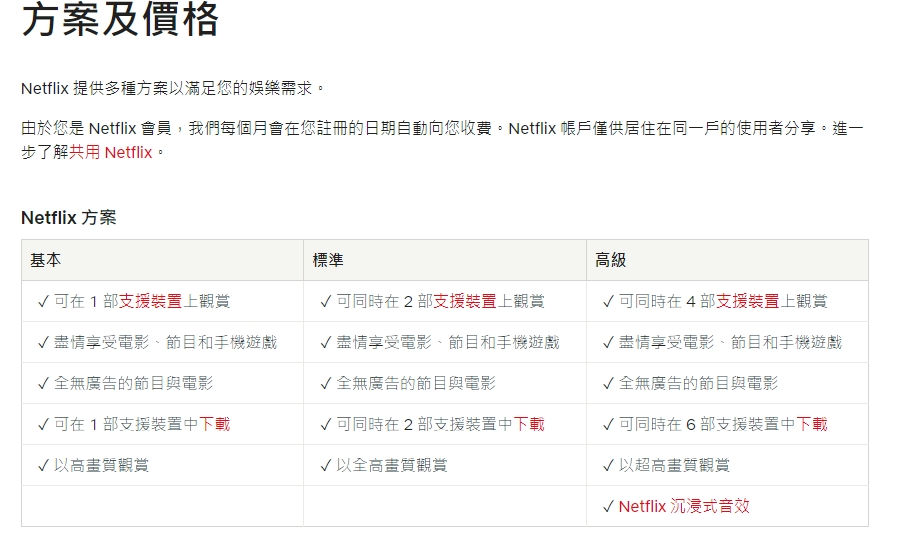Select the 基本 column header
Viewport: 918px width, 539px height.
[x=162, y=260]
